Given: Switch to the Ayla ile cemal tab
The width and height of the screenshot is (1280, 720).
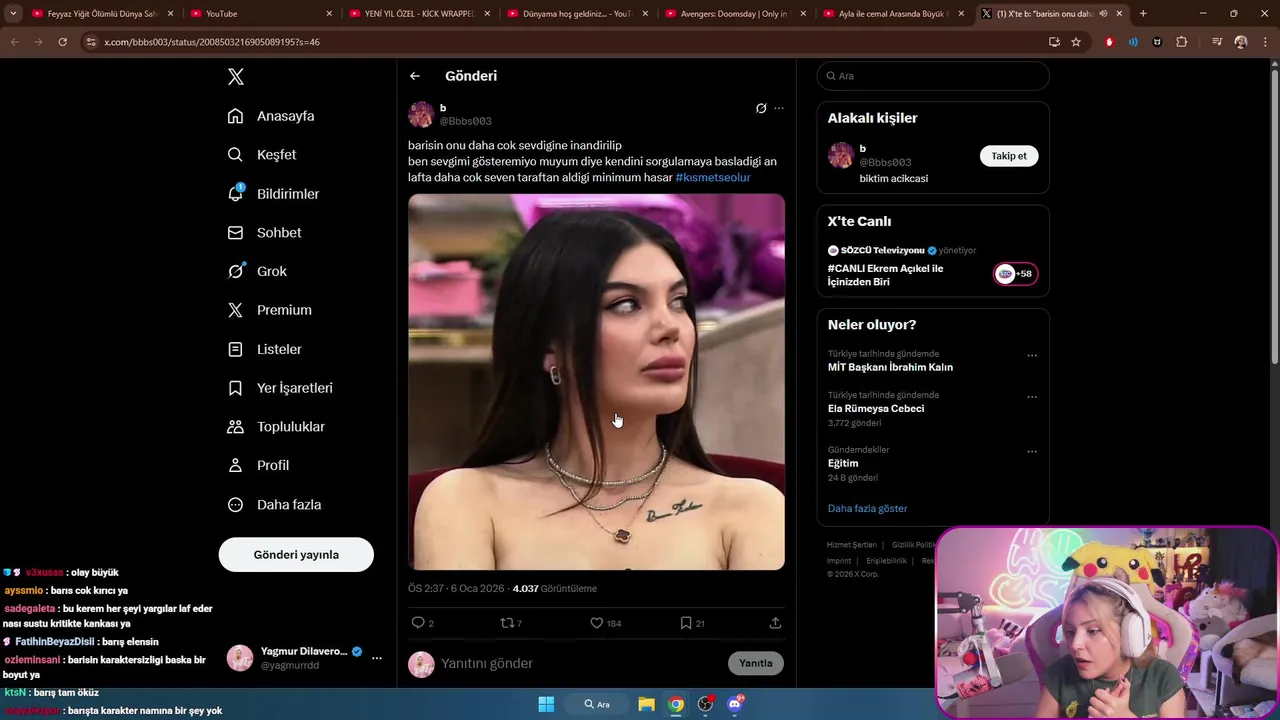Looking at the screenshot, I should 893,14.
